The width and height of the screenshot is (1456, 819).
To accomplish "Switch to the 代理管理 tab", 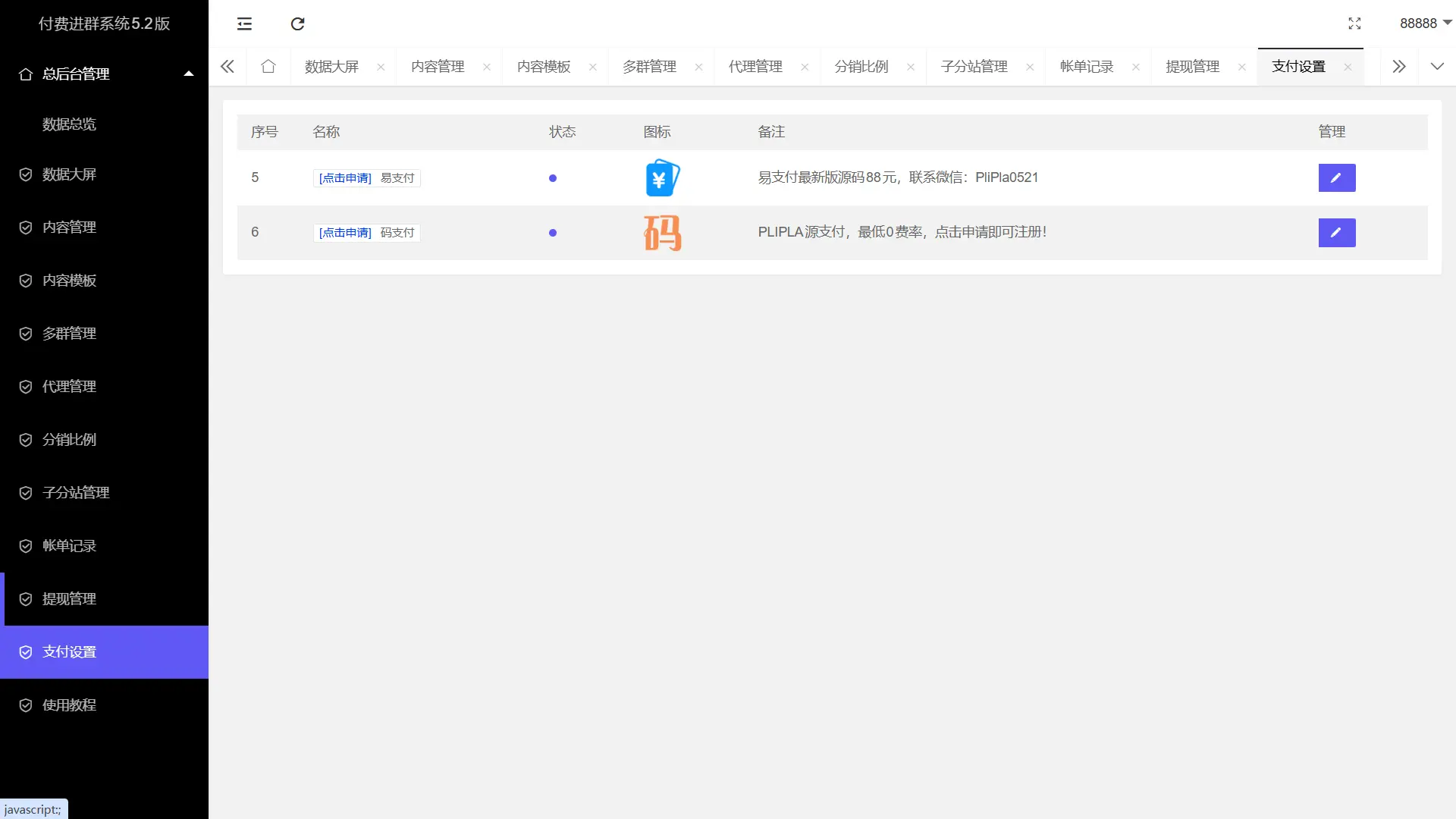I will tap(755, 67).
